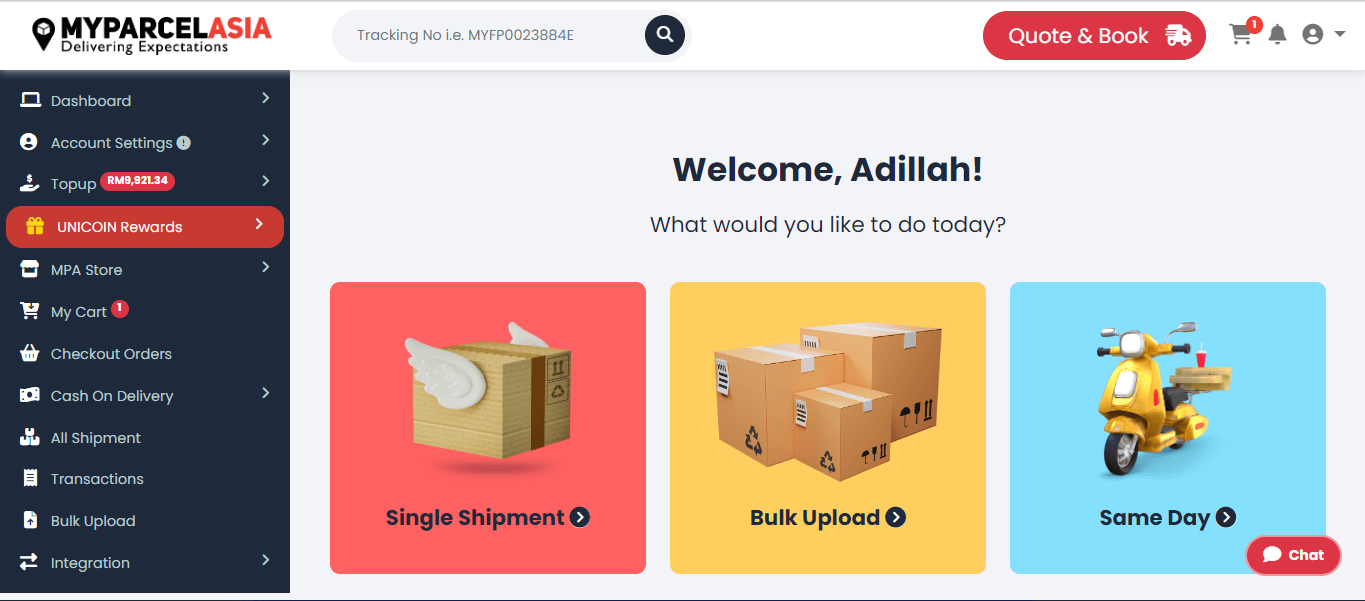This screenshot has height=601, width=1365.
Task: Click the search magnifier icon button
Action: pyautogui.click(x=665, y=36)
